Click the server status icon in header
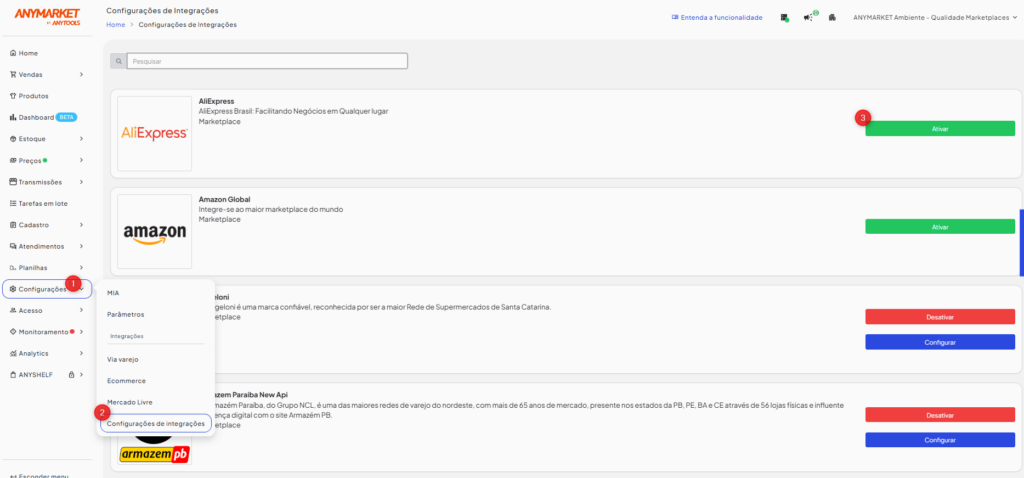Viewport: 1024px width, 478px height. click(x=785, y=18)
